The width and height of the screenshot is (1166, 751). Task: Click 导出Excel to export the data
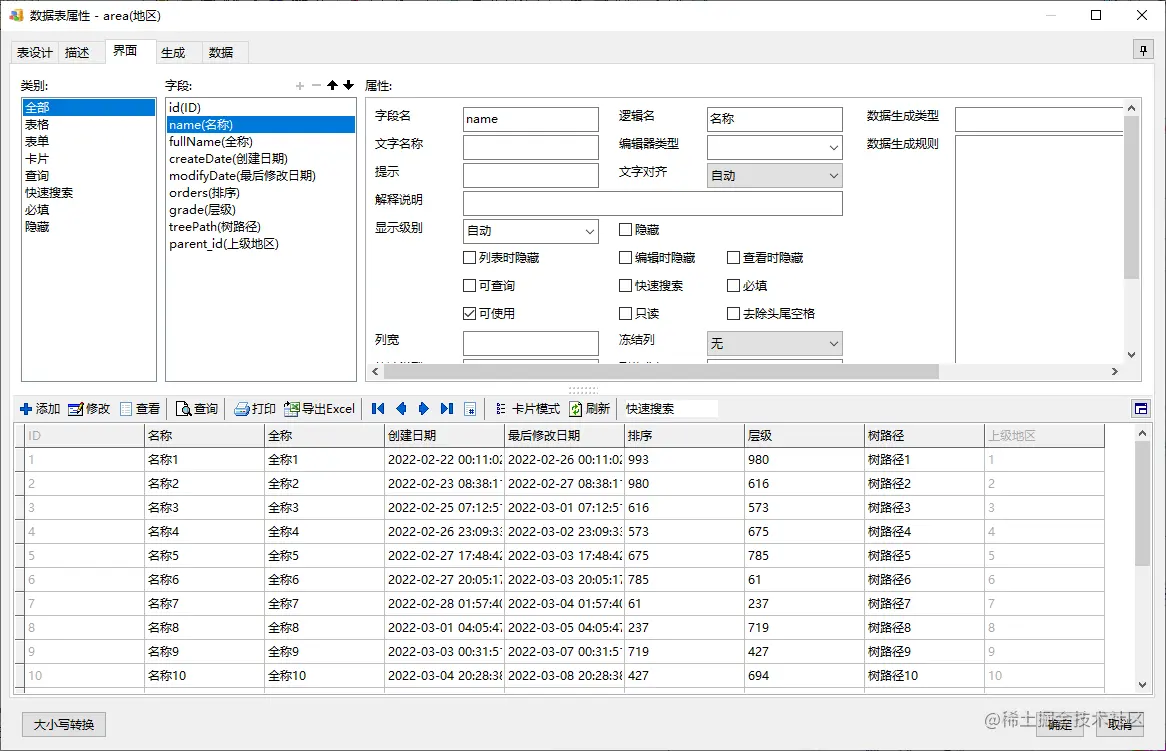click(x=320, y=409)
